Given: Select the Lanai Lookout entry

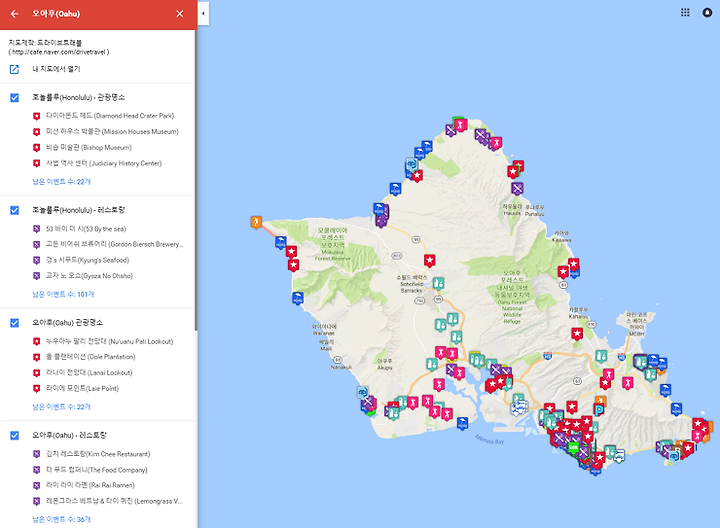Looking at the screenshot, I should pyautogui.click(x=89, y=372).
